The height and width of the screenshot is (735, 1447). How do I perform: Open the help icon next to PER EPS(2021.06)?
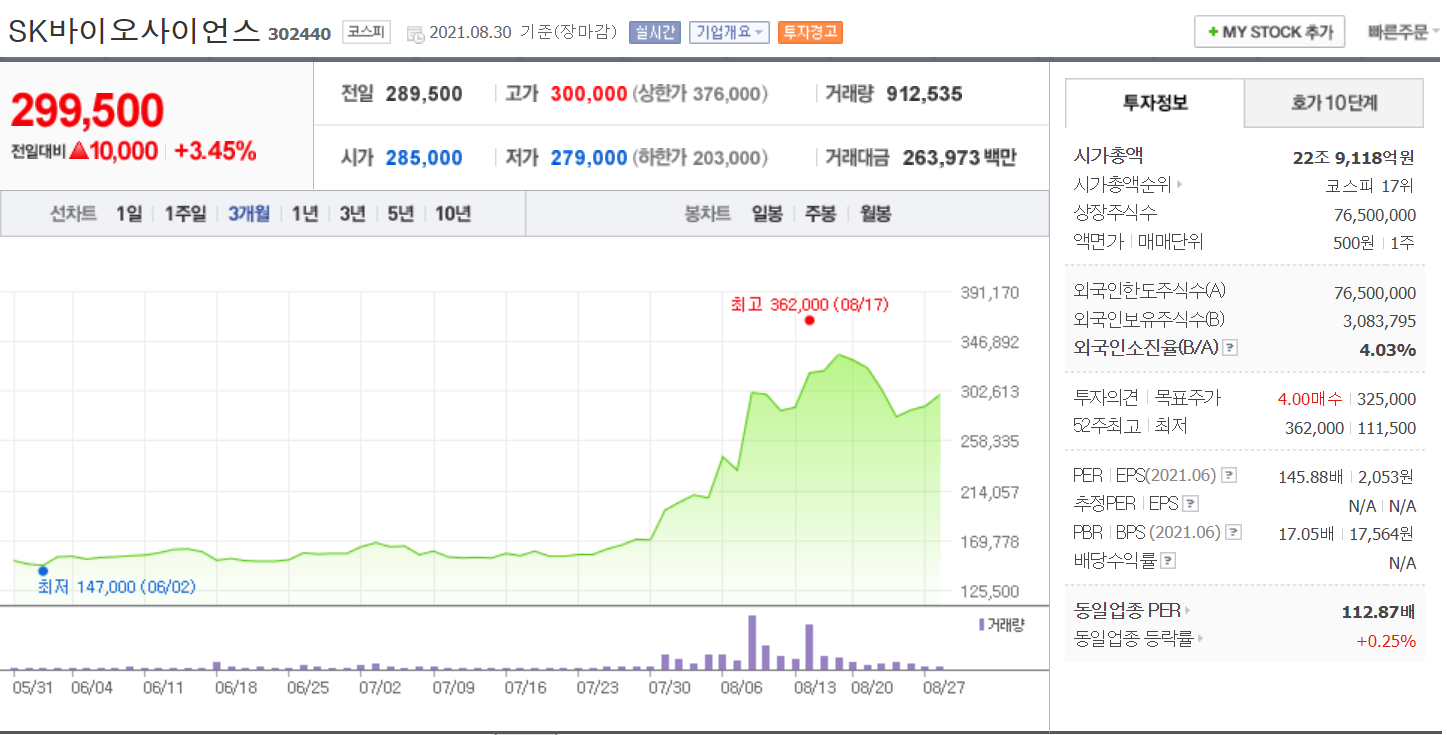point(1229,476)
